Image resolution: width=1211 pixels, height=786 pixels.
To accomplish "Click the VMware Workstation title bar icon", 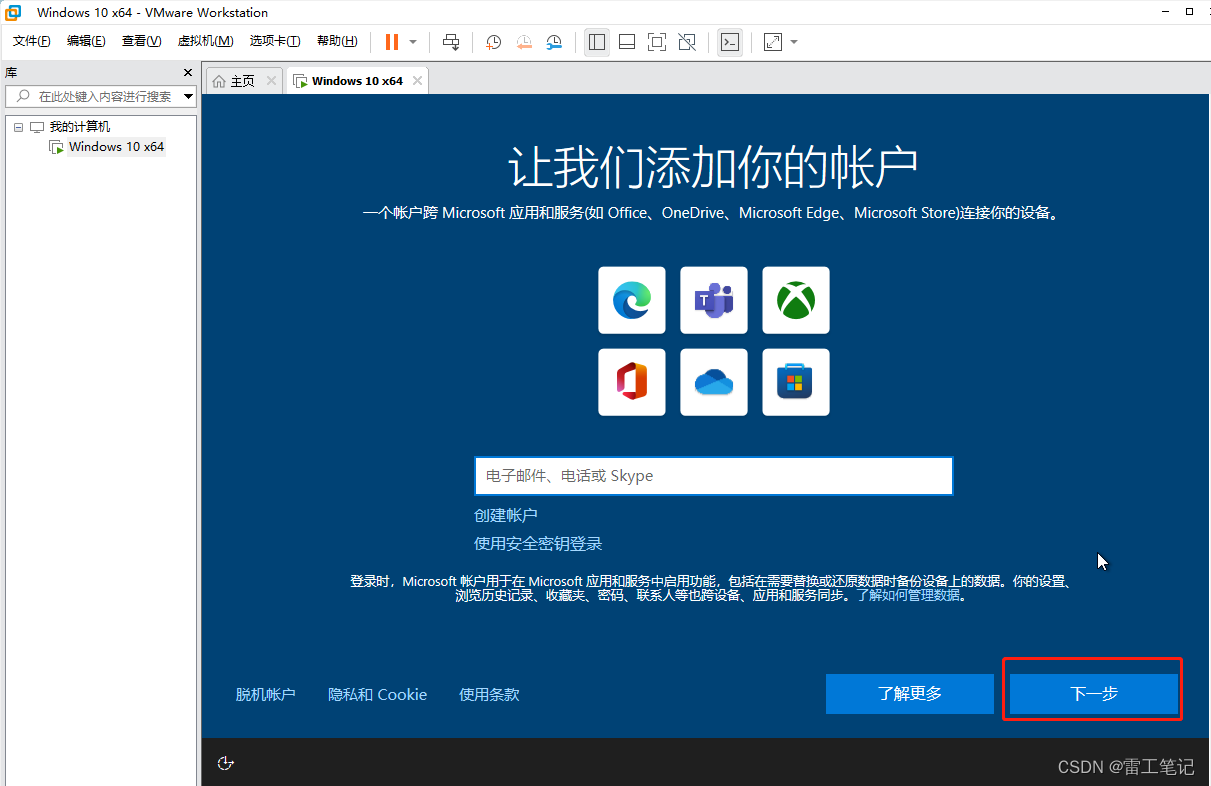I will 15,13.
